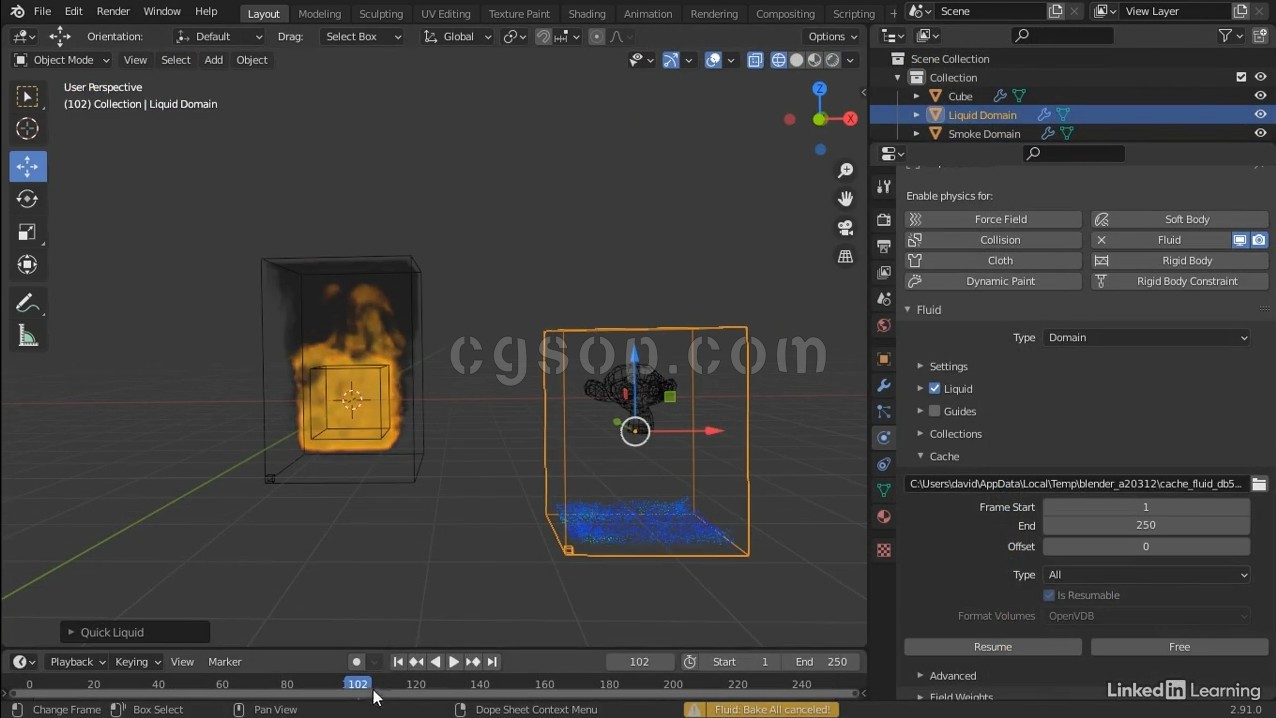This screenshot has width=1276, height=718.
Task: Switch orthographic/perspective grid icon
Action: click(846, 257)
